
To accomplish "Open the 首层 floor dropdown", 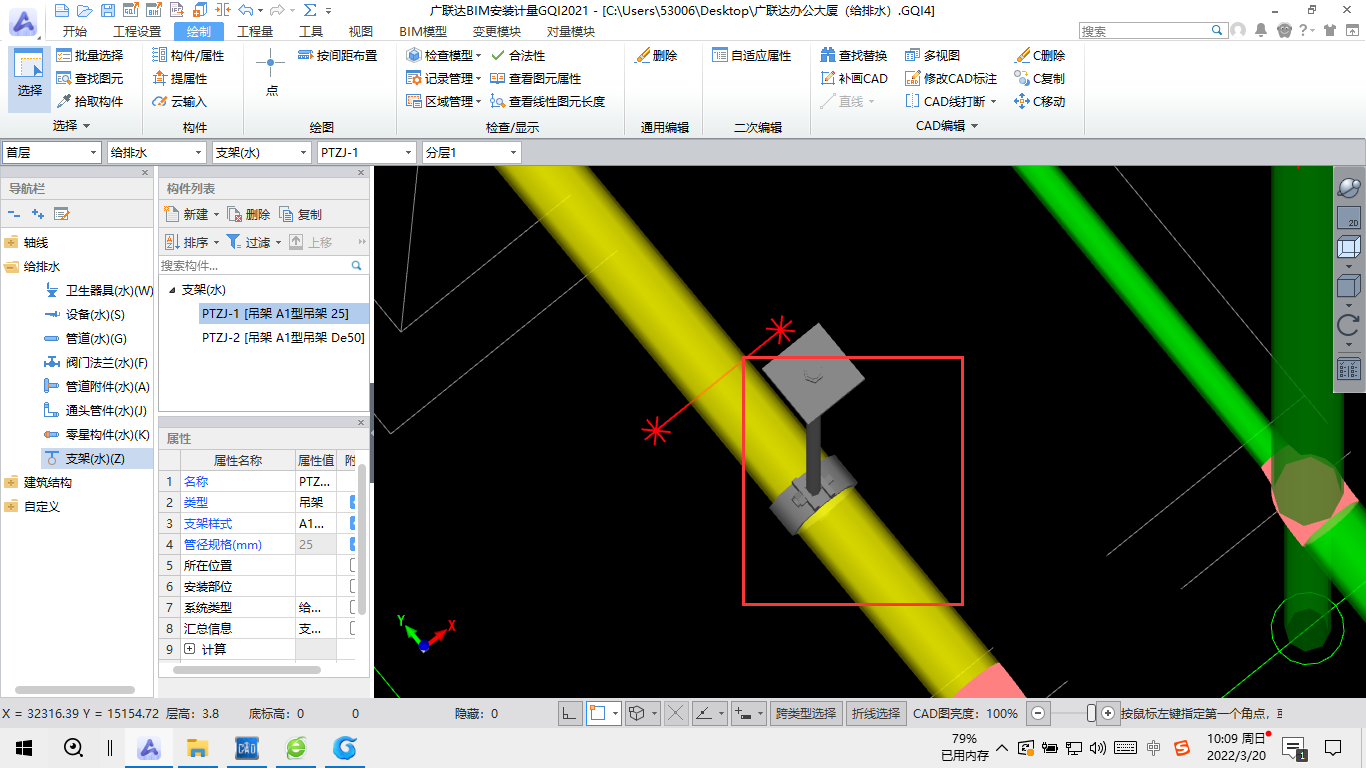I will (x=52, y=152).
